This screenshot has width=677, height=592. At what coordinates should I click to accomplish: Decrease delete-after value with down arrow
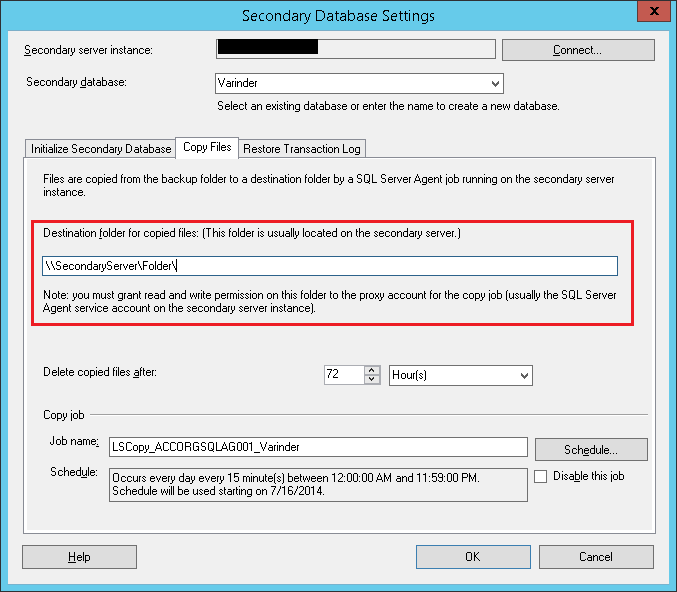coord(372,380)
